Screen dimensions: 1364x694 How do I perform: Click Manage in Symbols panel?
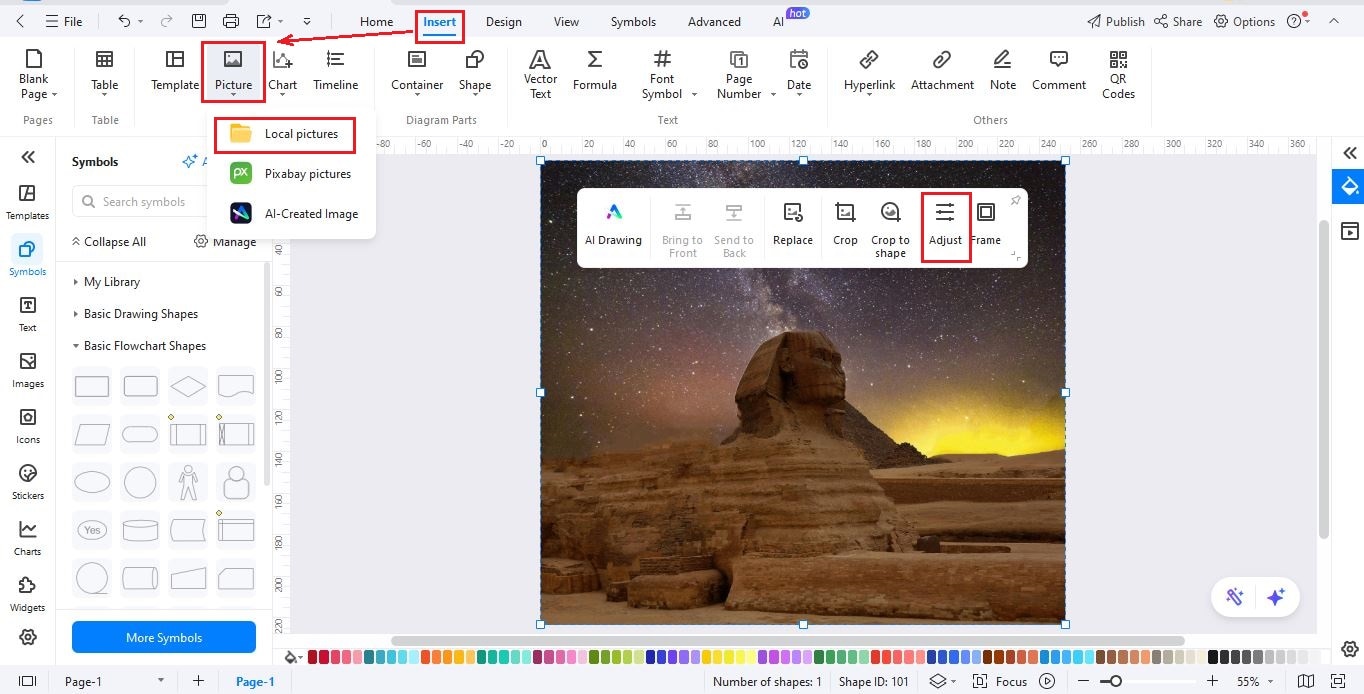(225, 242)
